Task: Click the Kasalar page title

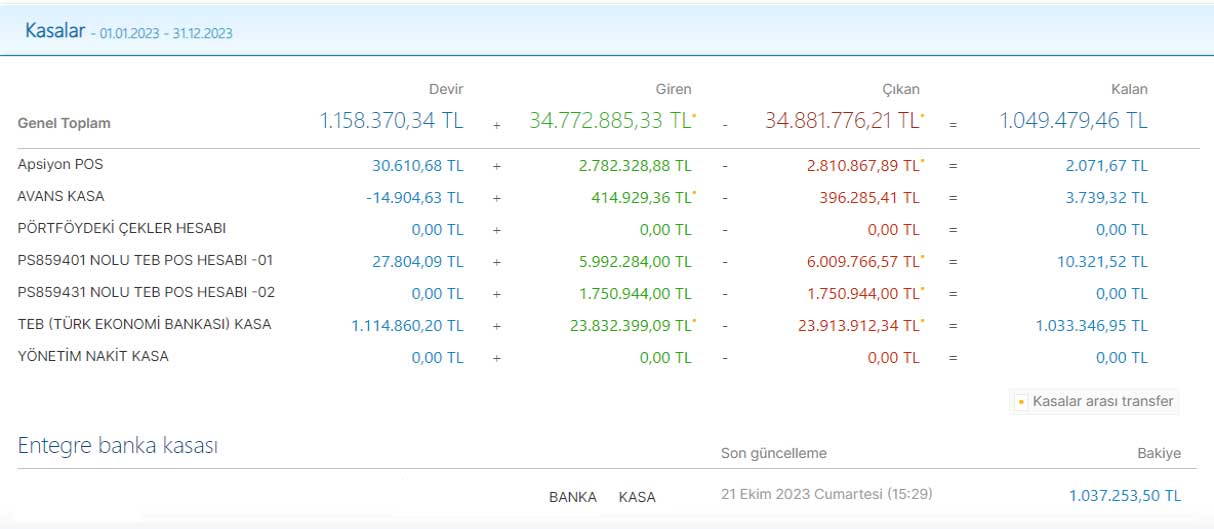Action: 55,30
